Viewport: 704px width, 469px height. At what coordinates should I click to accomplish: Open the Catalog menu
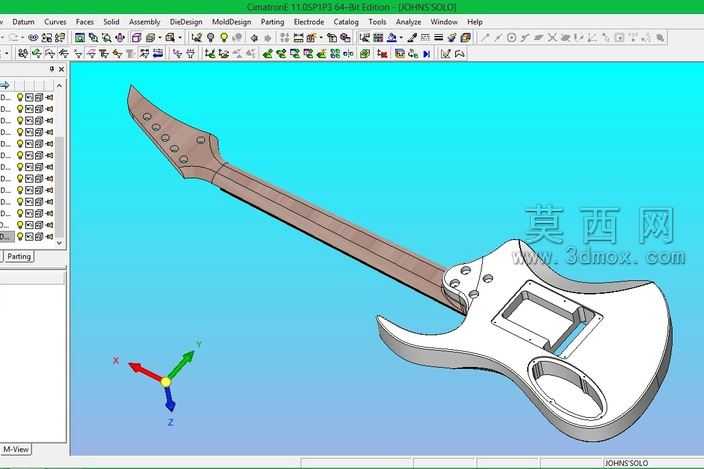click(x=346, y=22)
